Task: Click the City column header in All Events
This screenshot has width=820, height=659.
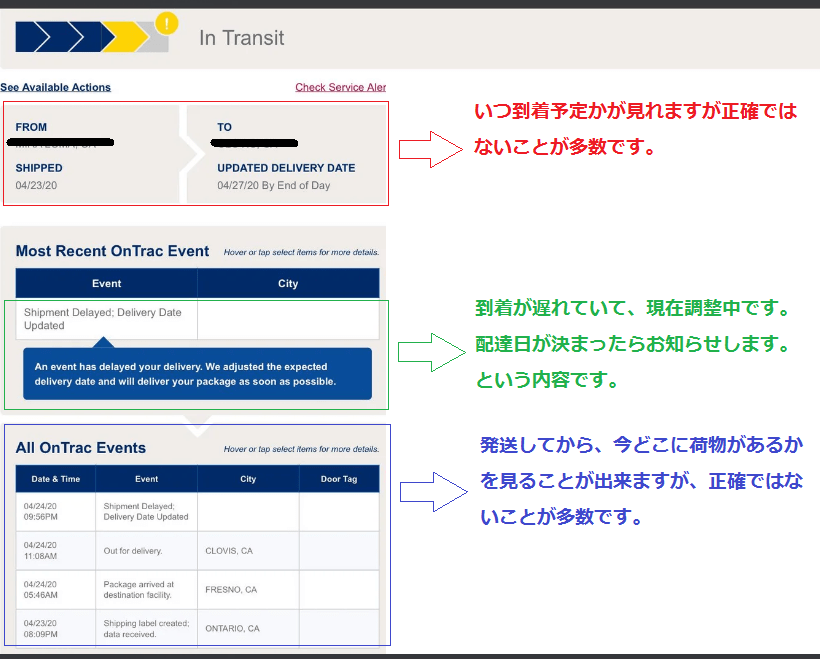Action: pos(248,479)
